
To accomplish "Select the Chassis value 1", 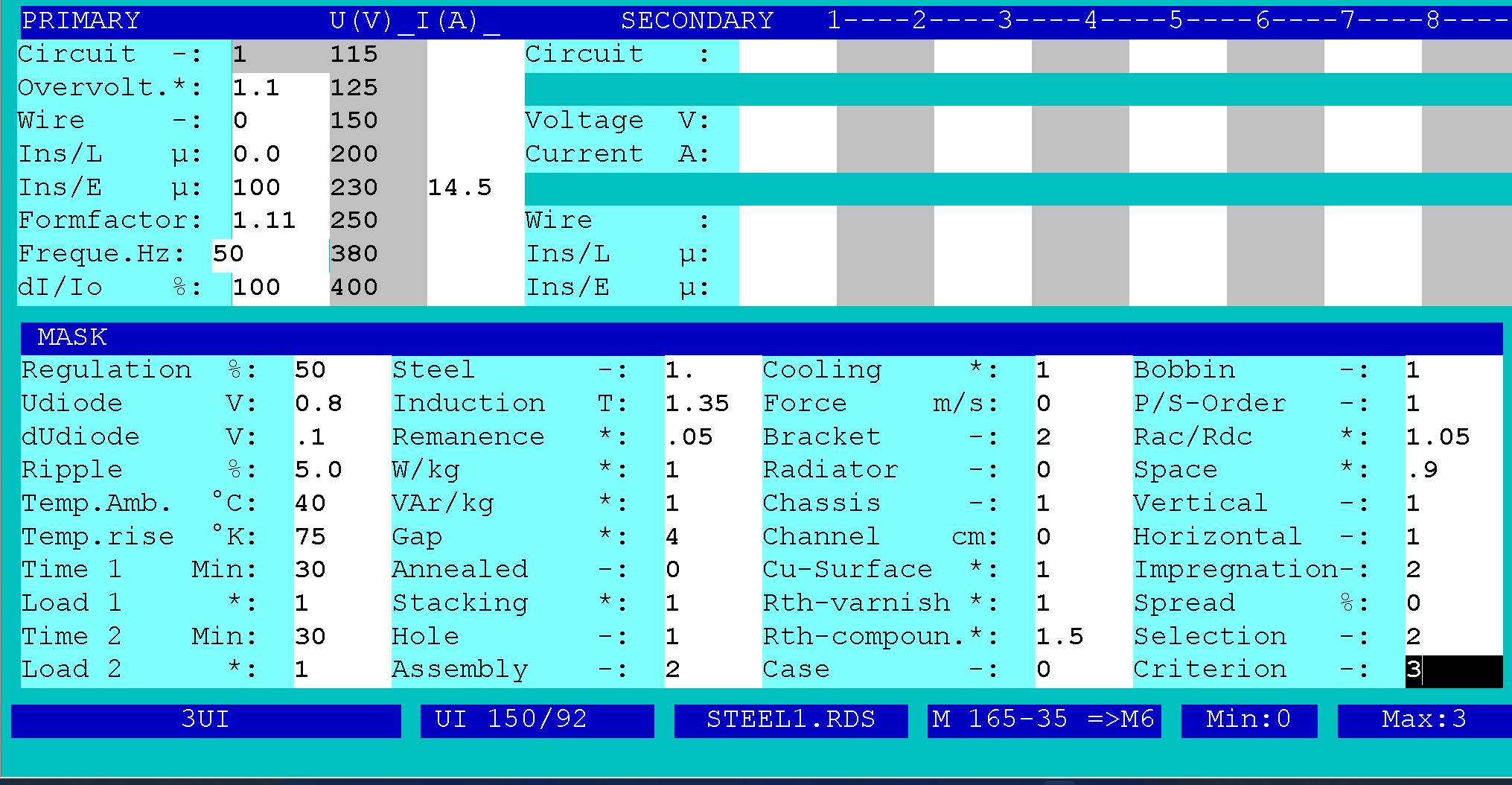I will click(x=1084, y=504).
